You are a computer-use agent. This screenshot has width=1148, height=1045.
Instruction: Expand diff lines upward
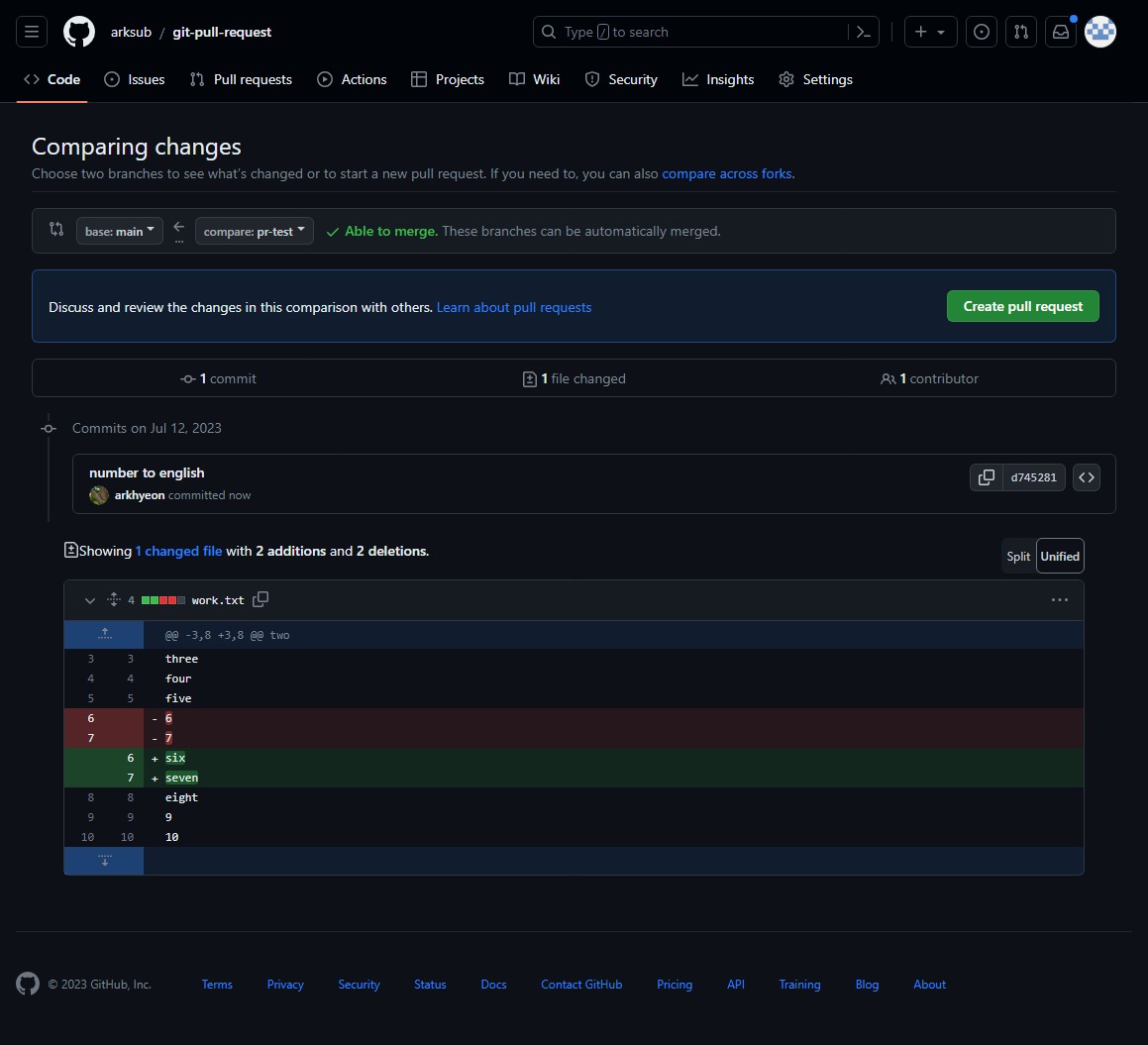(x=104, y=634)
